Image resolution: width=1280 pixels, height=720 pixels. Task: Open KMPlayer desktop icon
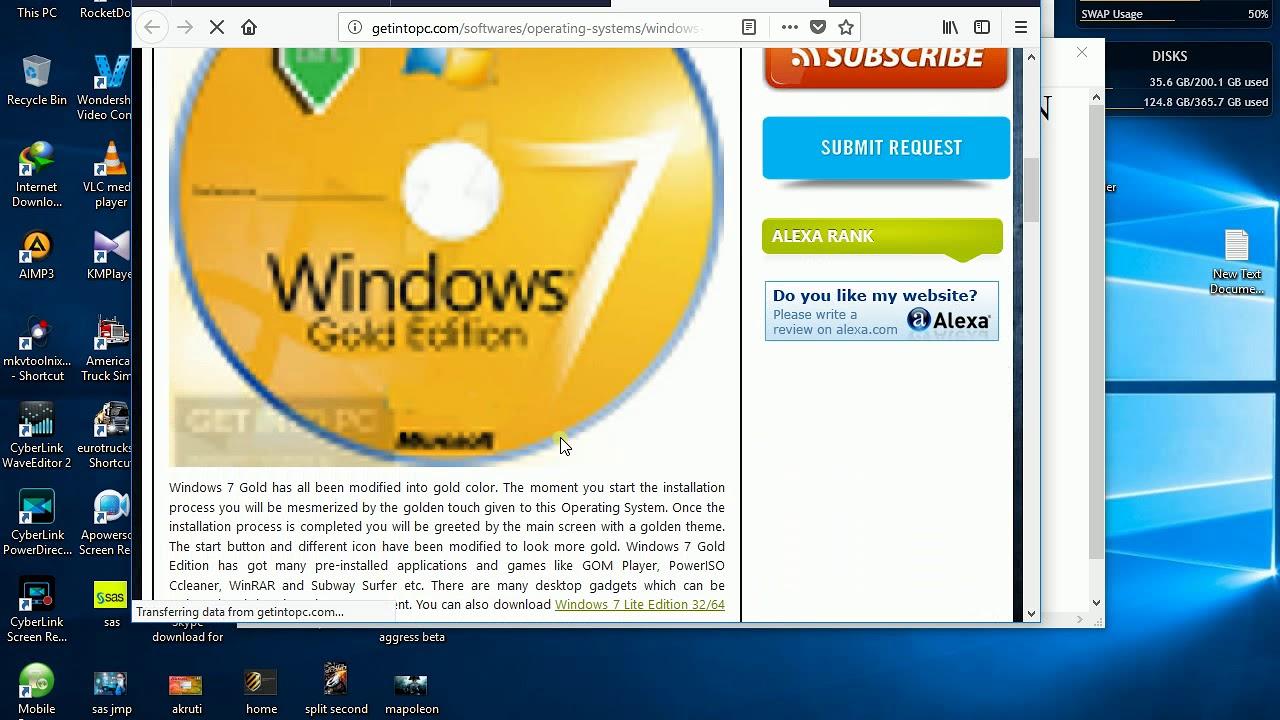pyautogui.click(x=110, y=255)
